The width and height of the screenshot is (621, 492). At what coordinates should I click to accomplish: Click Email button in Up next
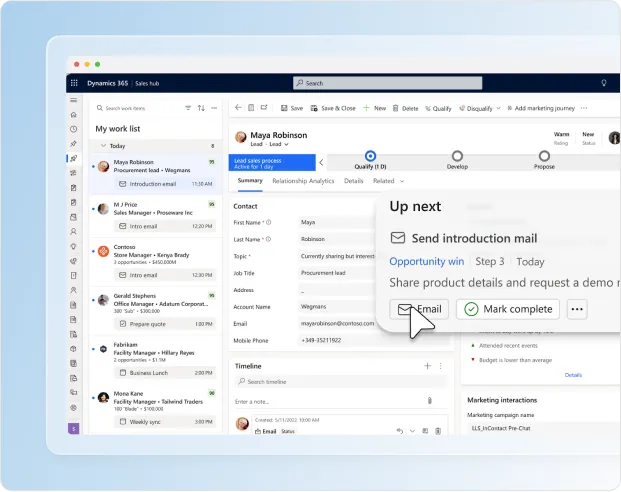tap(419, 309)
